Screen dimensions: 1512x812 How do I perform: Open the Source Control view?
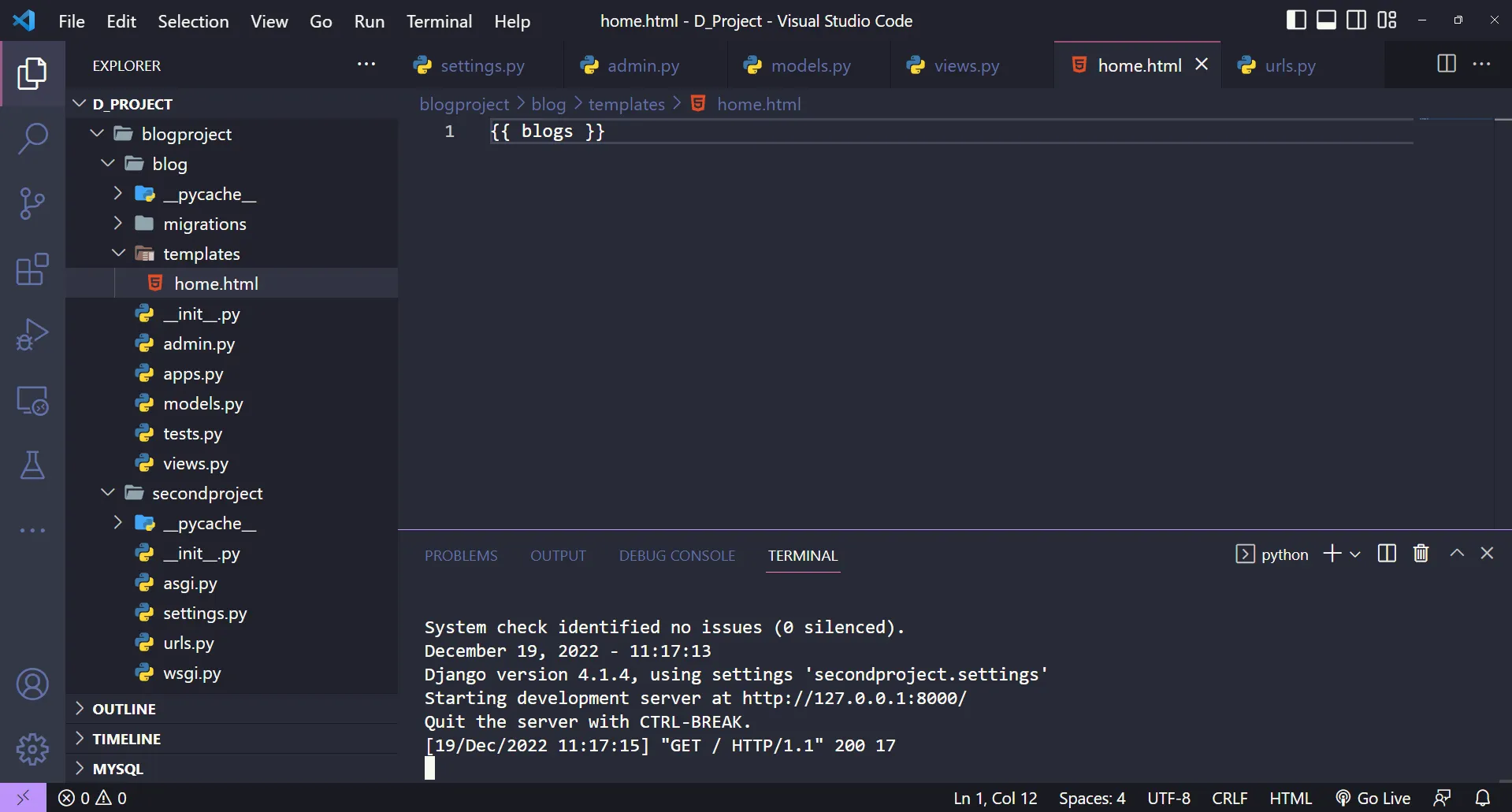click(x=32, y=204)
